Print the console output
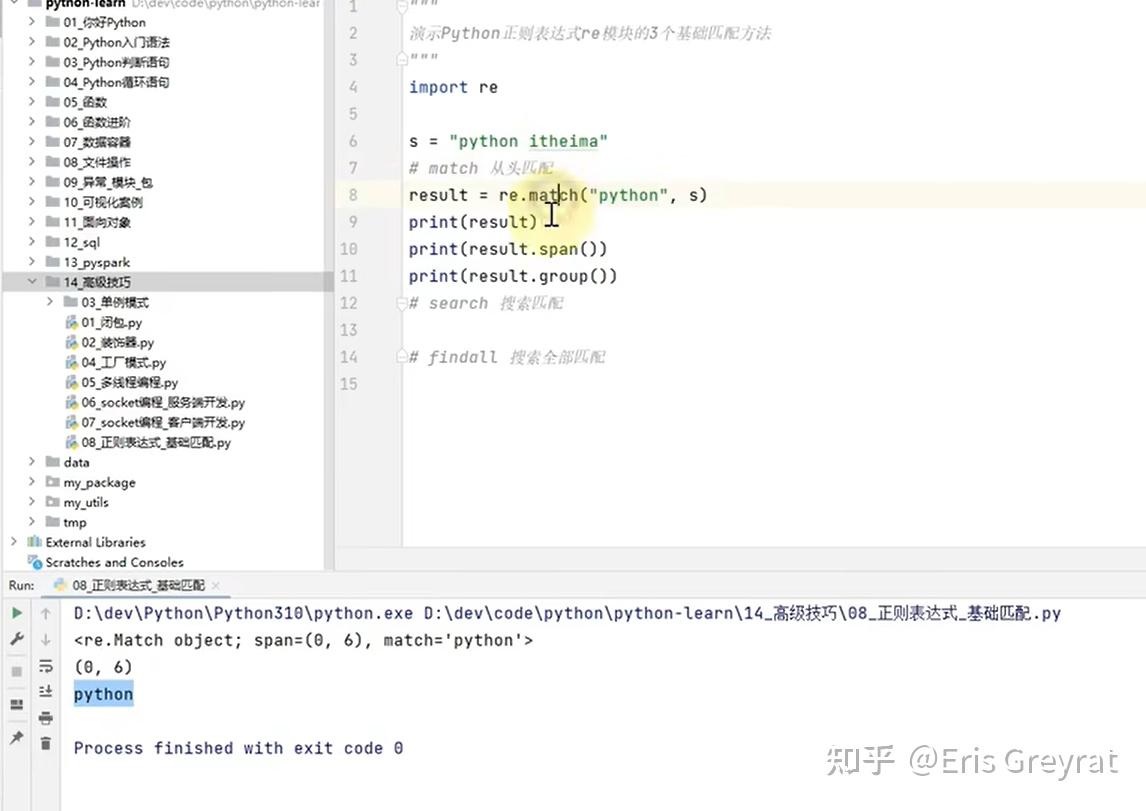1146x811 pixels. tap(46, 718)
